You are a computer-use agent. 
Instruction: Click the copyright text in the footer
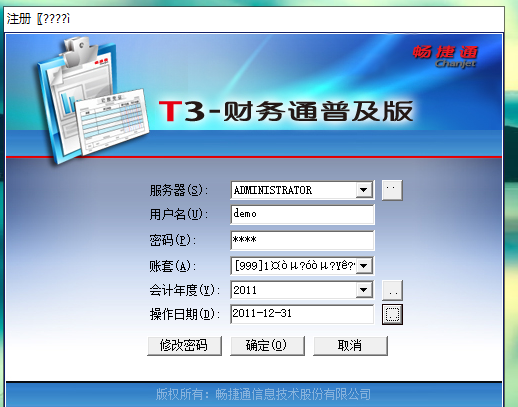263,394
